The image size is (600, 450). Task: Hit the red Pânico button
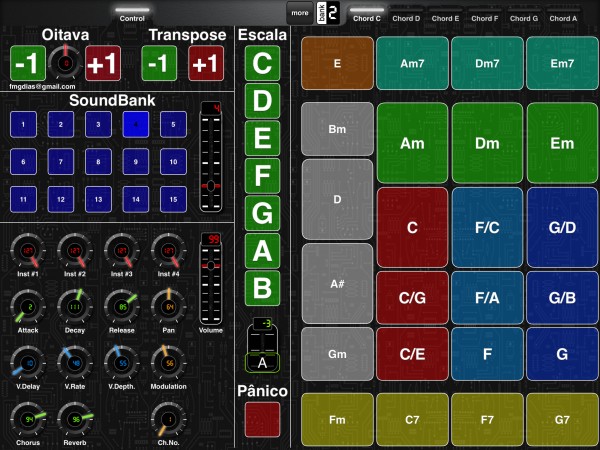click(262, 419)
